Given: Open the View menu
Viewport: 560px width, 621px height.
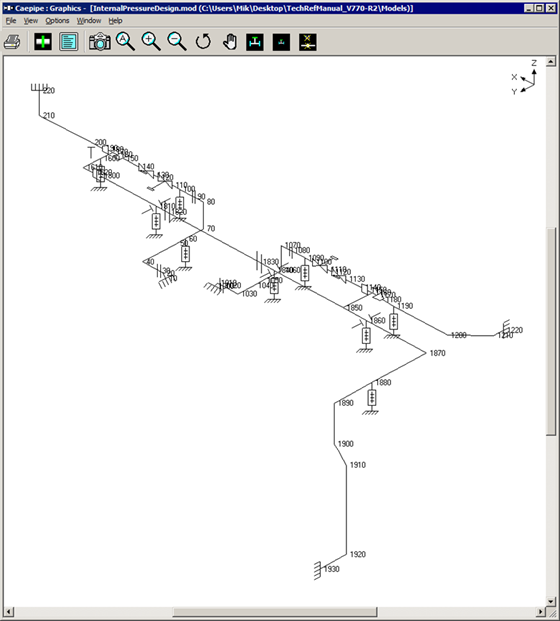Looking at the screenshot, I should pyautogui.click(x=30, y=21).
